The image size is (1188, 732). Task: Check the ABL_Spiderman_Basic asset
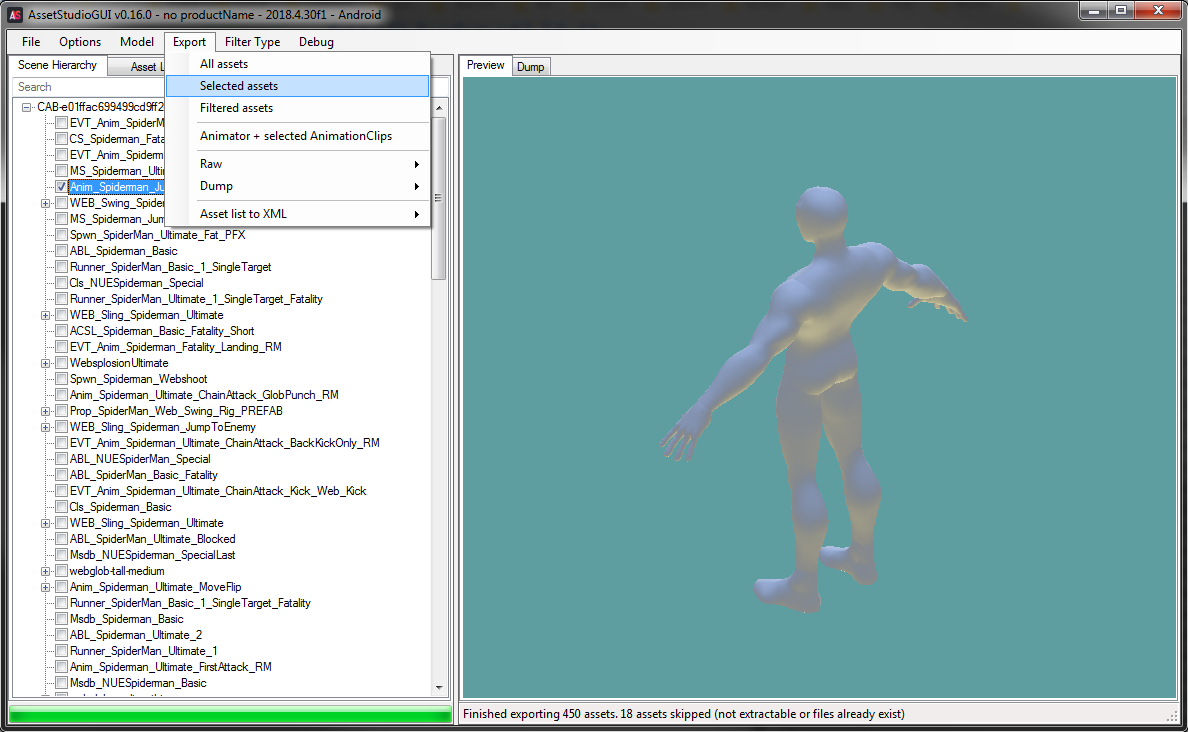click(x=61, y=251)
